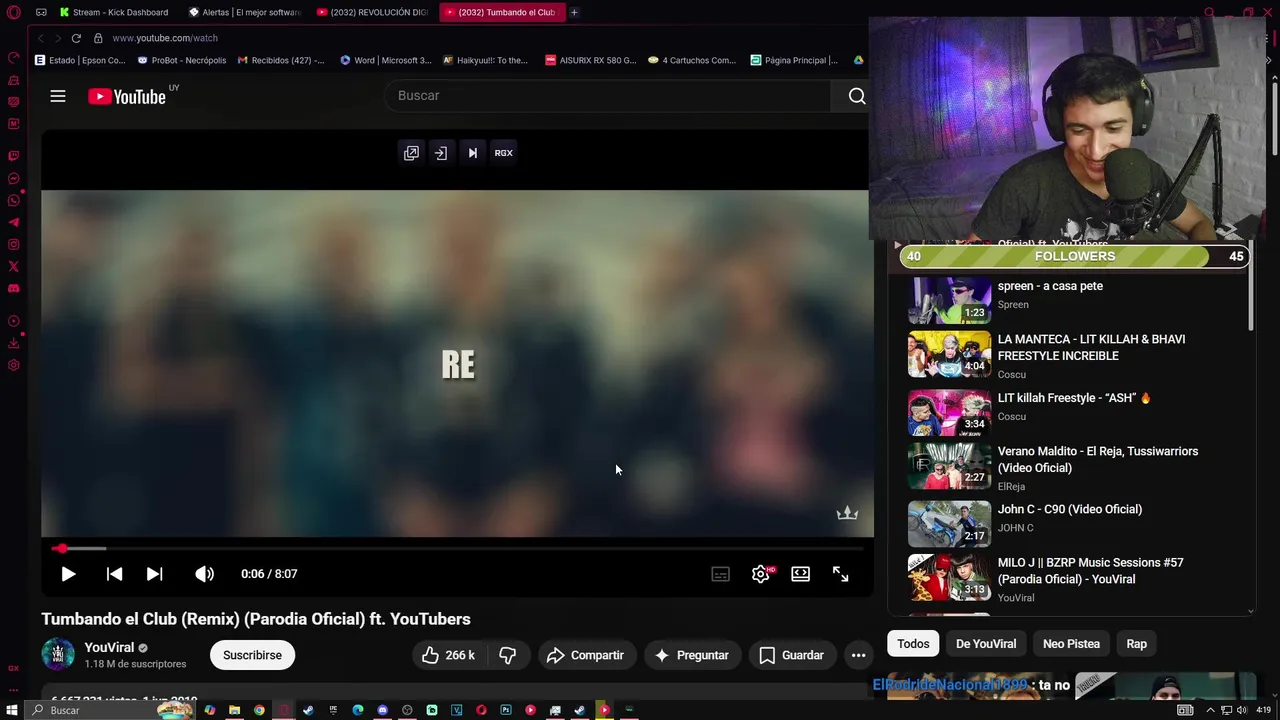The image size is (1280, 720).
Task: Open the Haikyuu bookmark
Action: [485, 60]
